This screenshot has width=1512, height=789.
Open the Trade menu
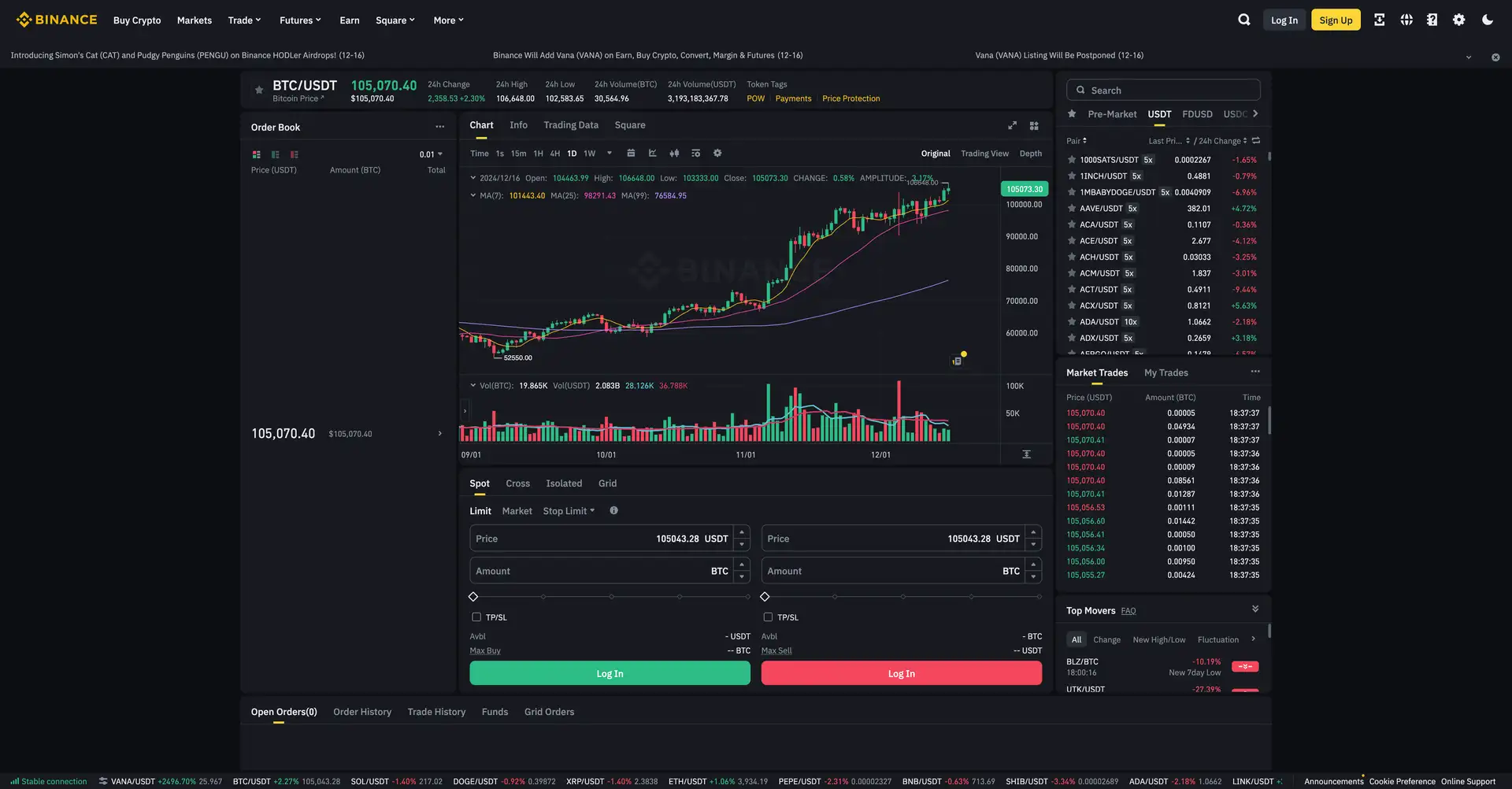[244, 20]
